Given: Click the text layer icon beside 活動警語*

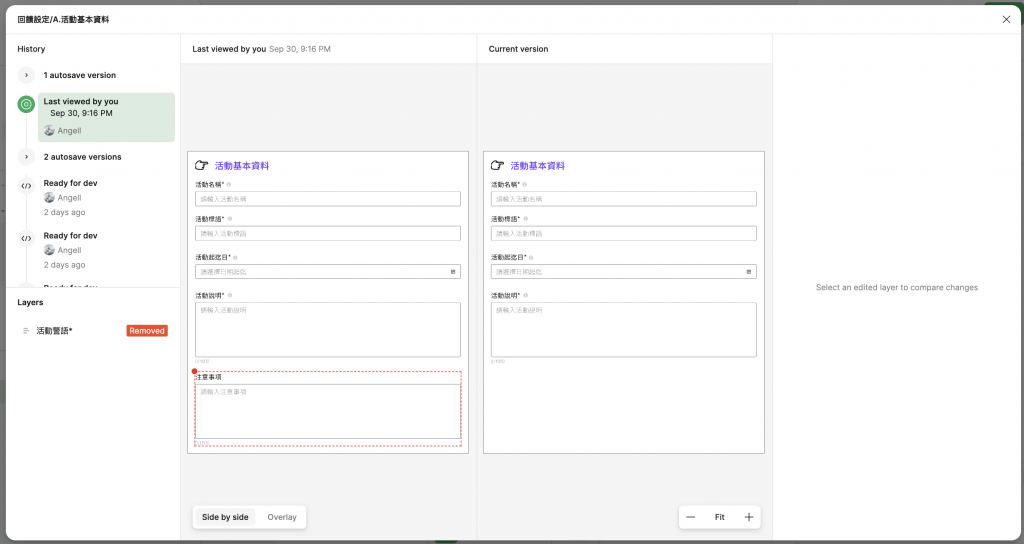Looking at the screenshot, I should (26, 331).
